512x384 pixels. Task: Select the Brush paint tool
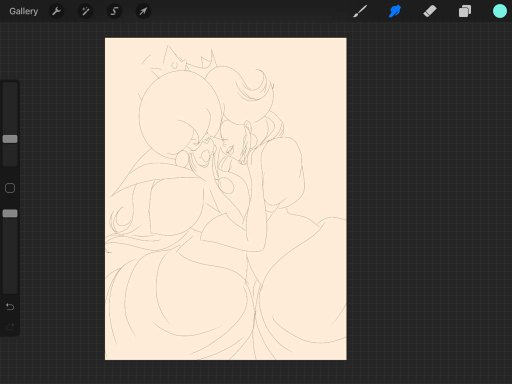coord(360,11)
